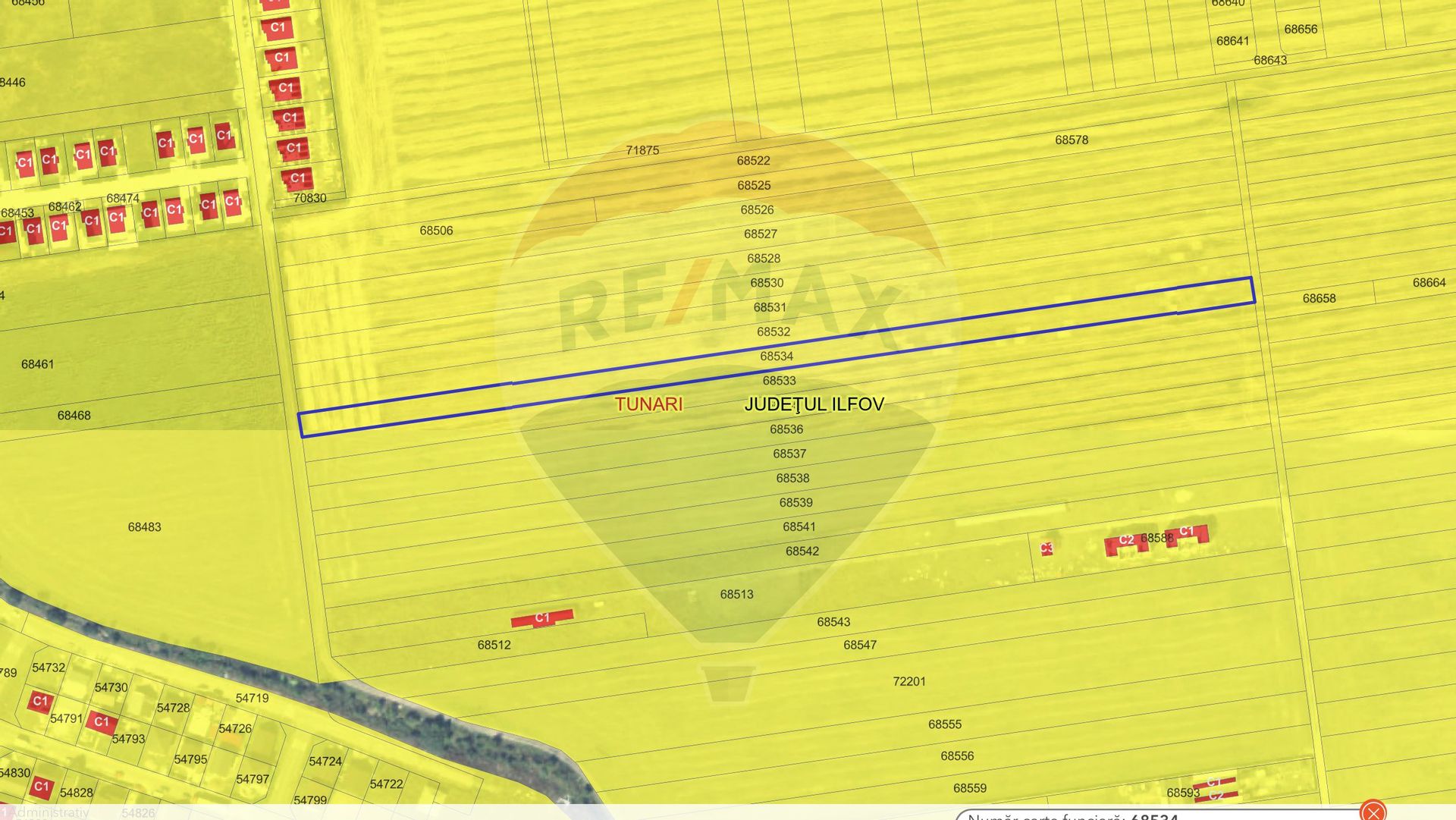Select parcel label 54797

253,779
